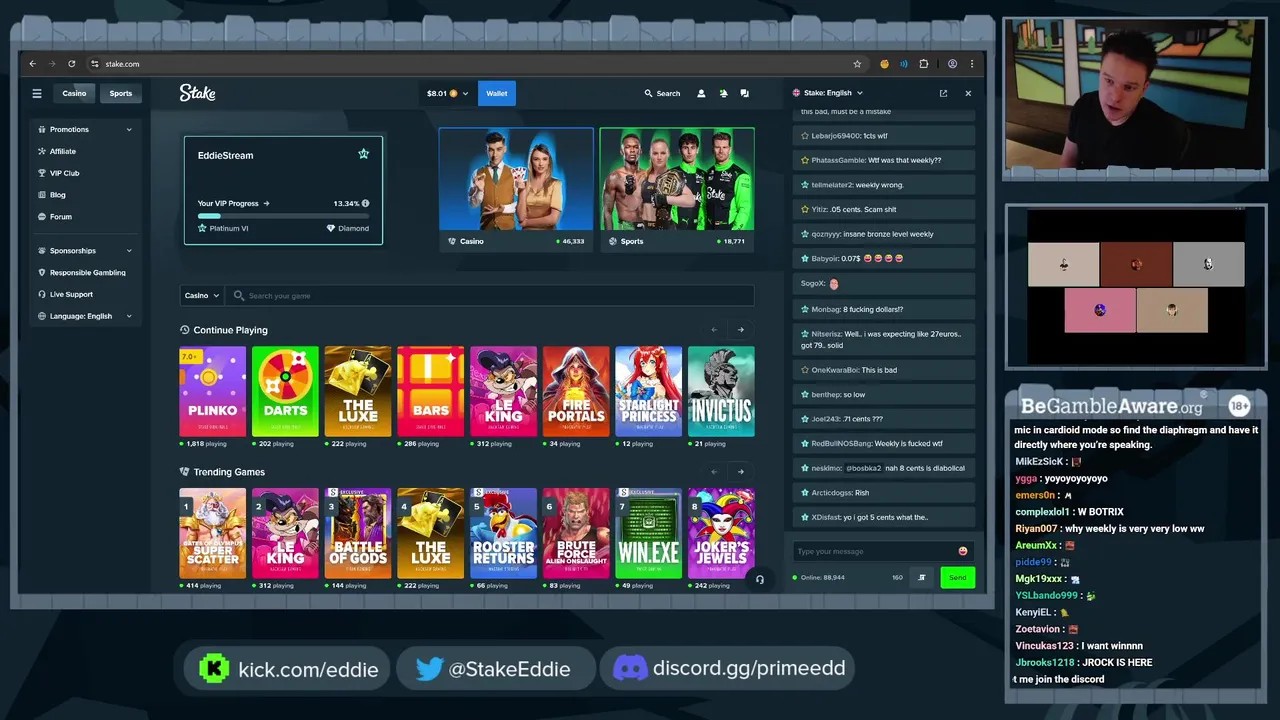The image size is (1280, 720).
Task: Close the chat panel
Action: pos(968,93)
